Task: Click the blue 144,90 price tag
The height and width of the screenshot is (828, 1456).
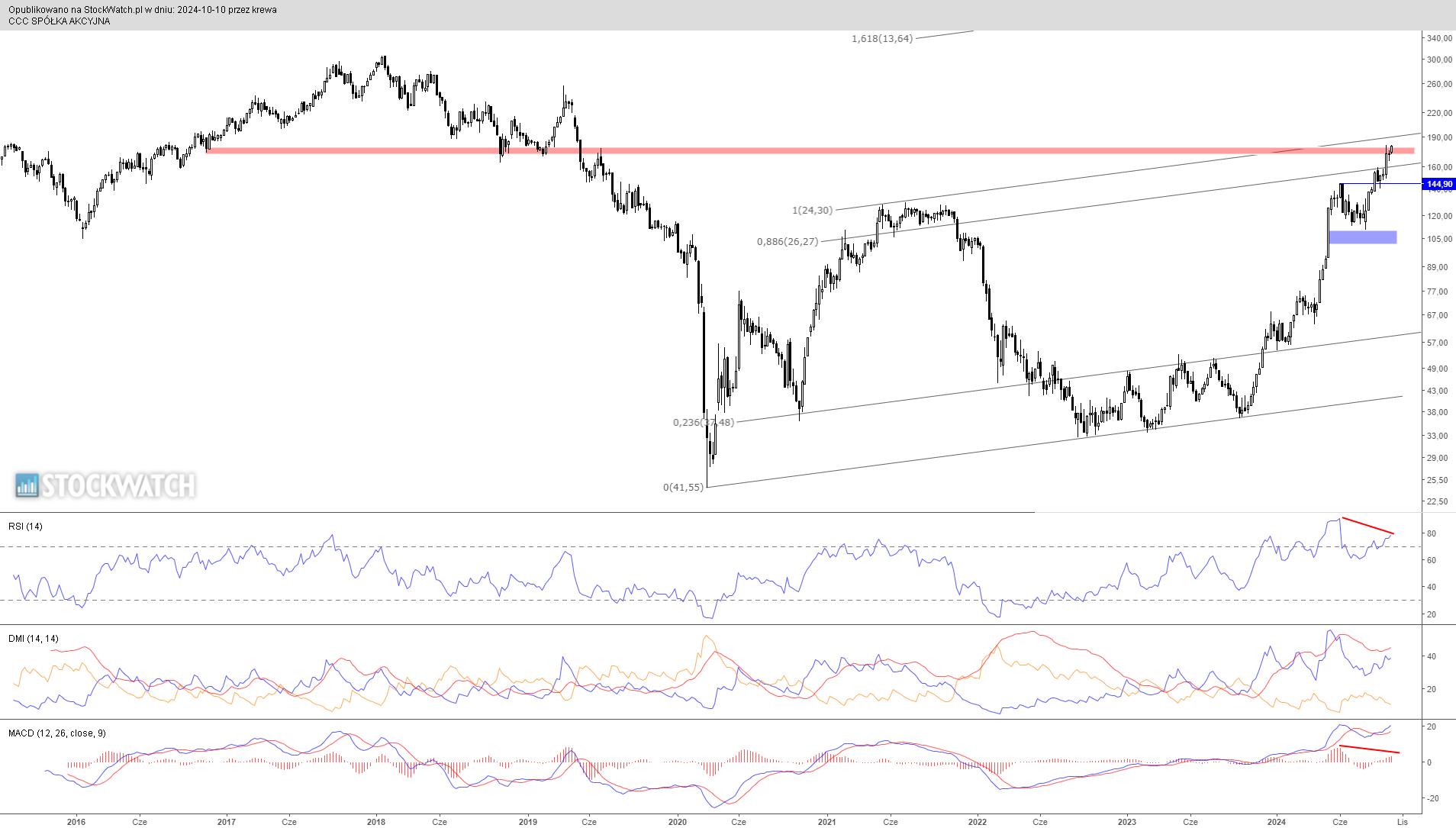Action: click(x=1439, y=184)
